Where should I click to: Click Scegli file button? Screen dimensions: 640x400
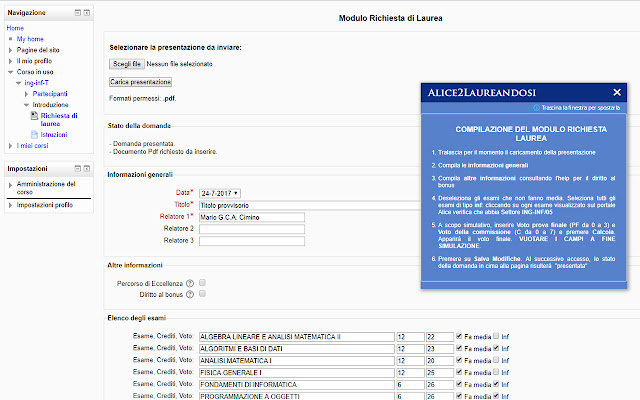127,64
